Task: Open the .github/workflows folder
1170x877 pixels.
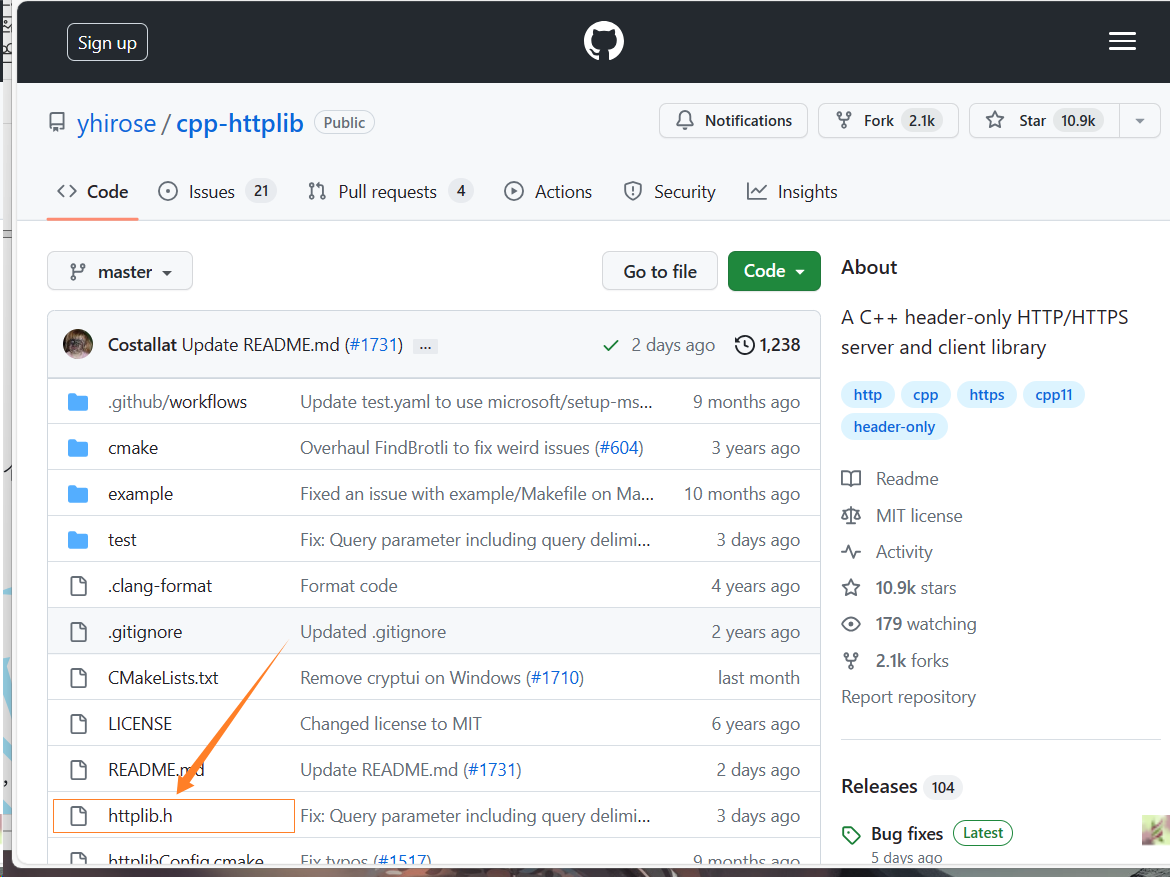Action: (177, 402)
